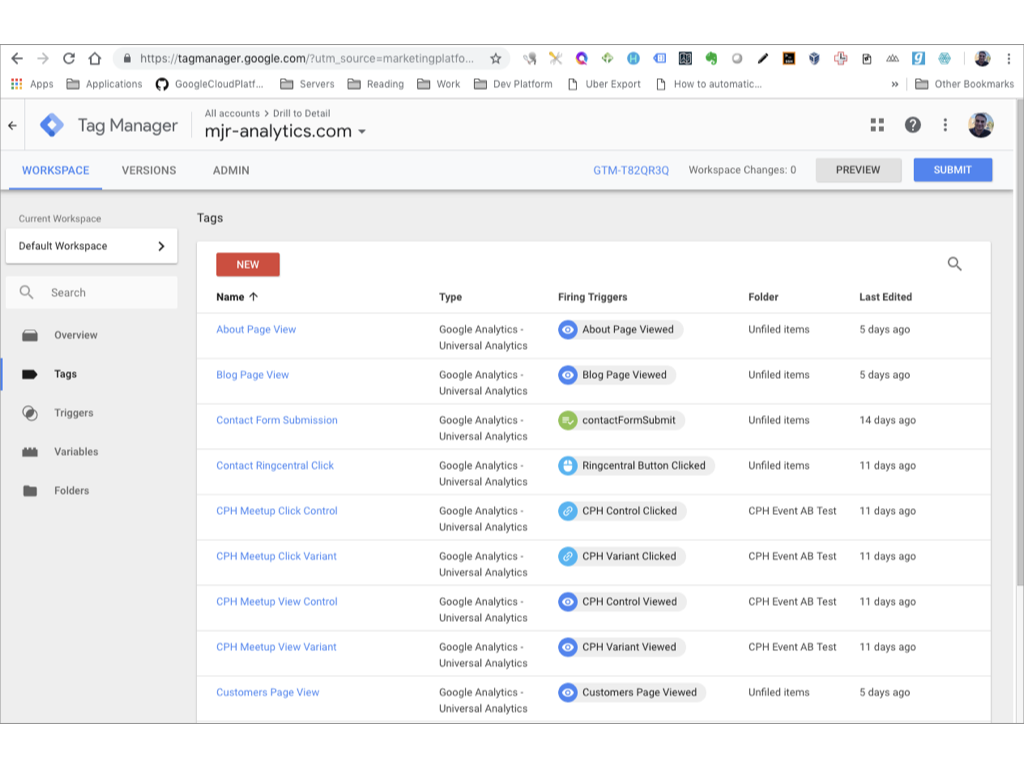The height and width of the screenshot is (768, 1024).
Task: Click the red NEW tag button
Action: [248, 264]
